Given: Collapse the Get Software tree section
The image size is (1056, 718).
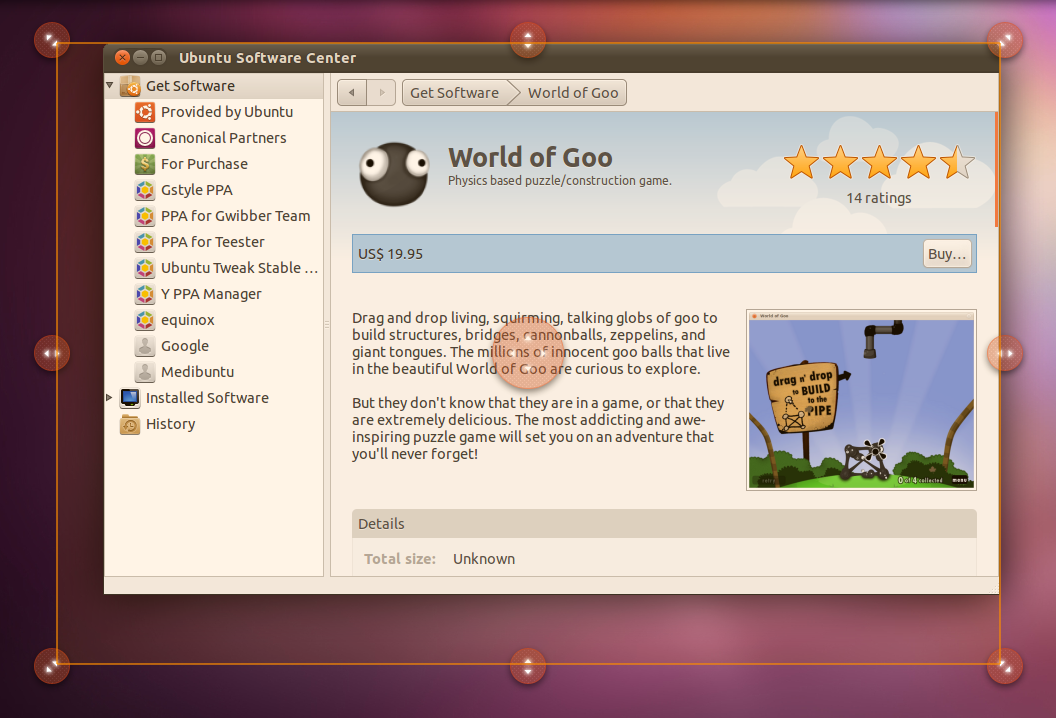Looking at the screenshot, I should pyautogui.click(x=110, y=86).
